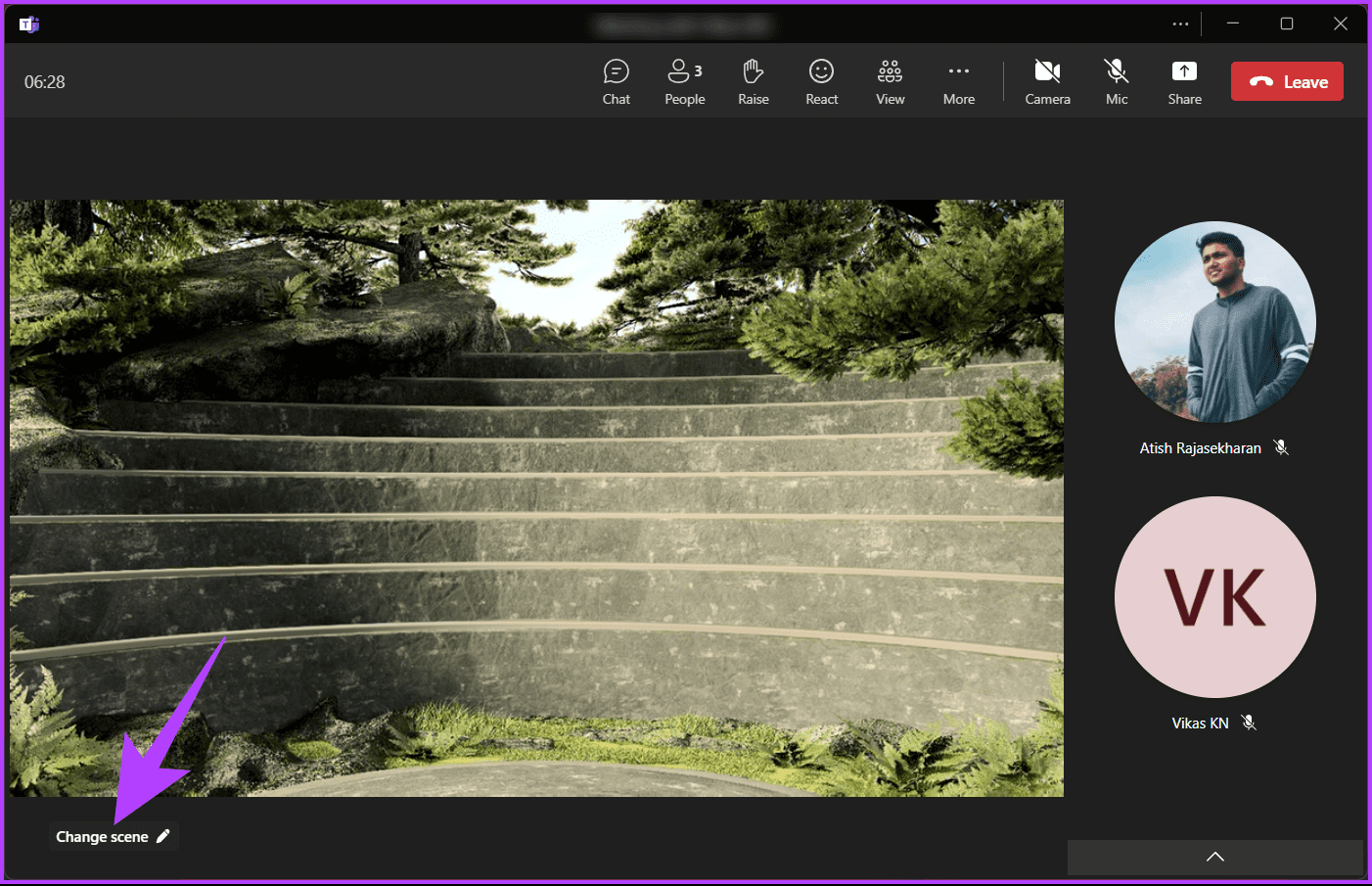Expand the participant strip chevron bar
This screenshot has height=886, width=1372.
pyautogui.click(x=1214, y=857)
